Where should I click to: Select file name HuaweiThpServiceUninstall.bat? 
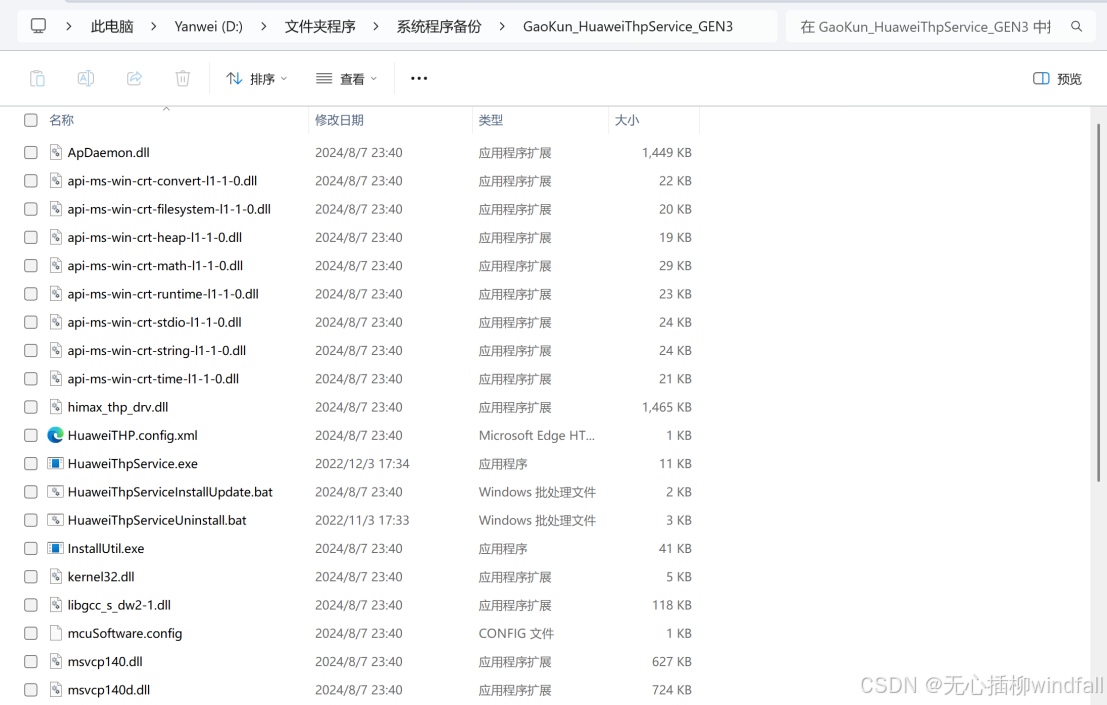[x=157, y=520]
